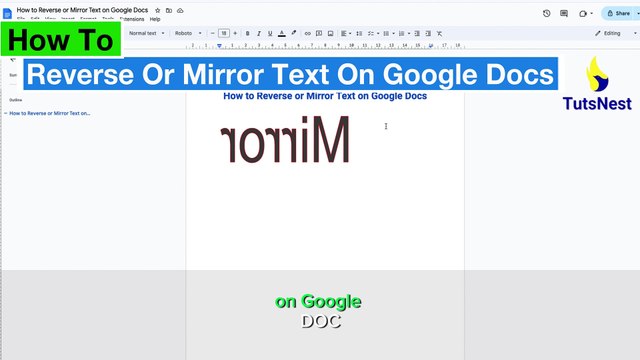Click the numbered list icon

click(x=401, y=33)
